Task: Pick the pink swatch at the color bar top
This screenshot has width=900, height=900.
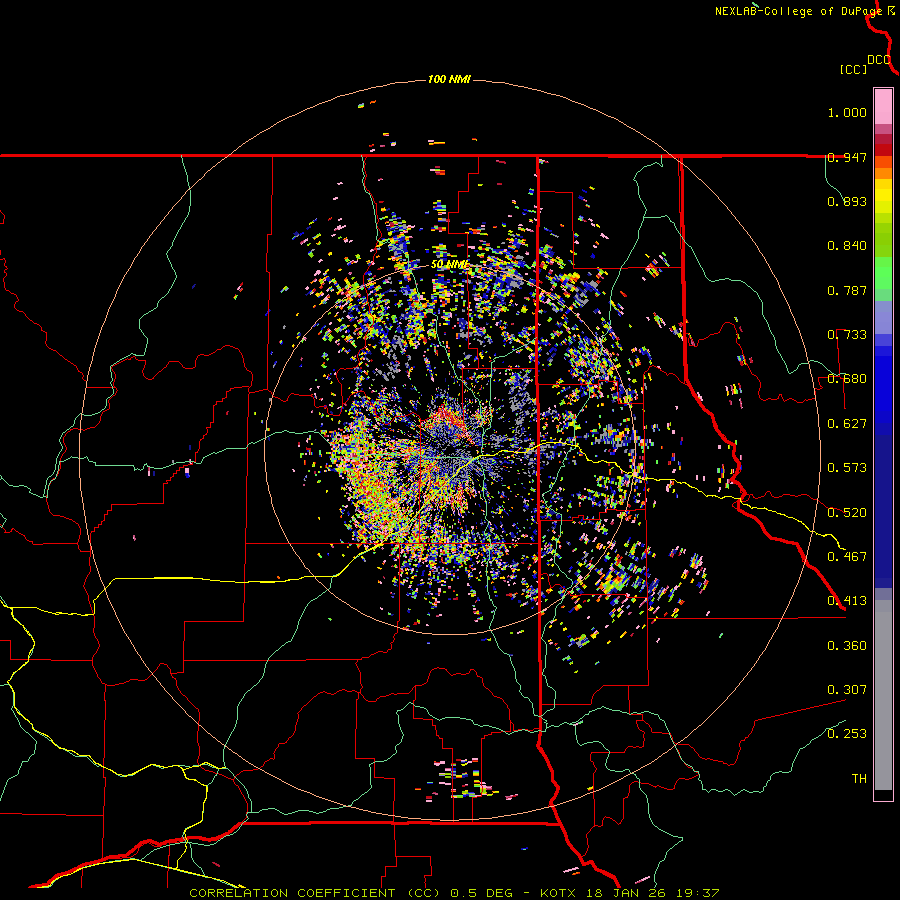Action: click(883, 106)
